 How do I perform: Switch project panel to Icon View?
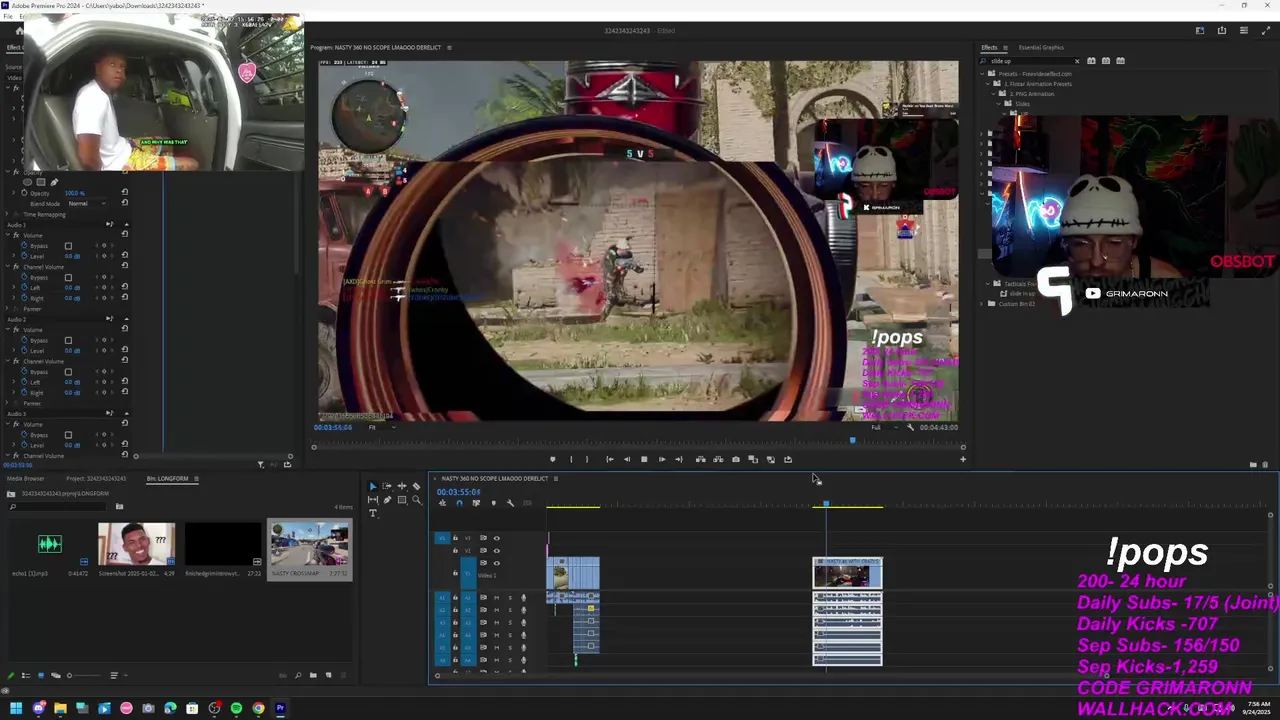[x=41, y=675]
